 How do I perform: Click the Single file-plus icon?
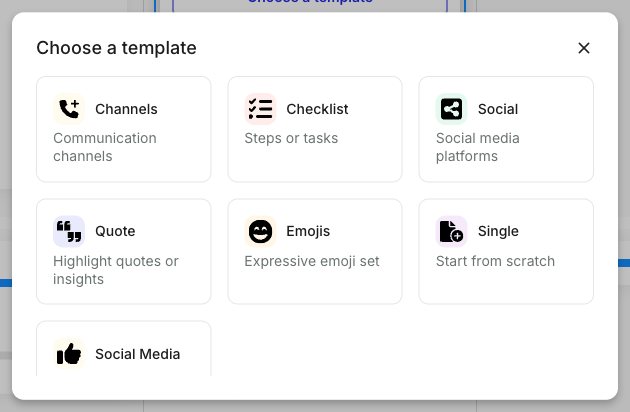click(x=452, y=231)
